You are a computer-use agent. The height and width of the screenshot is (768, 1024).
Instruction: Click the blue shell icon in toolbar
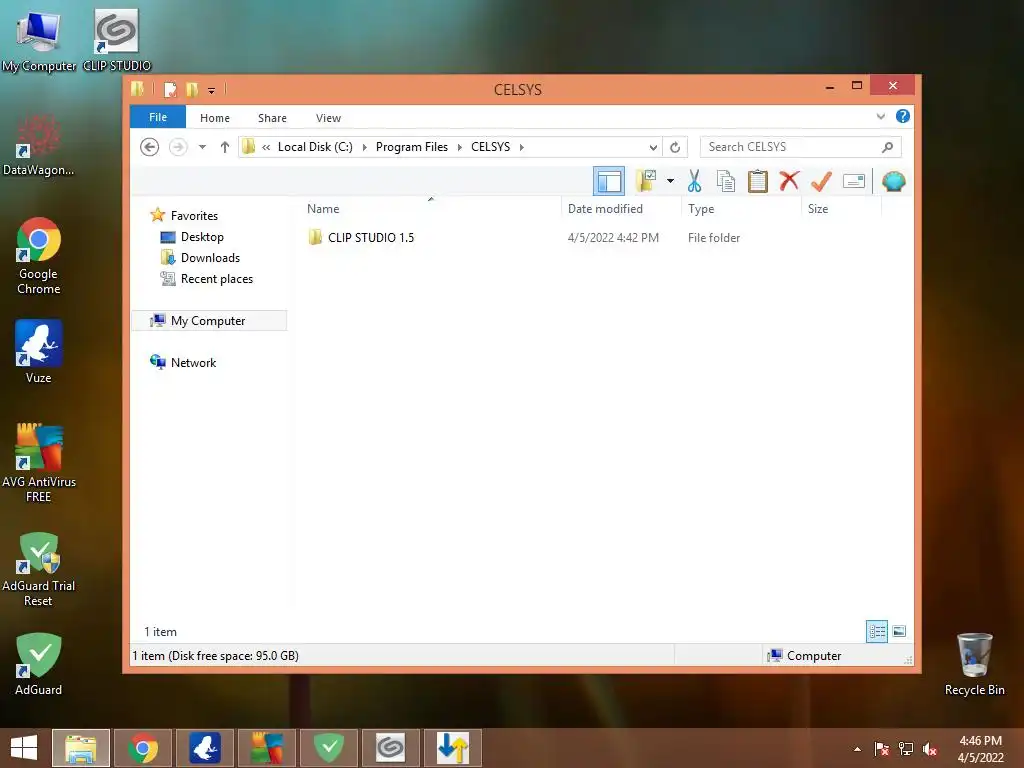click(893, 181)
